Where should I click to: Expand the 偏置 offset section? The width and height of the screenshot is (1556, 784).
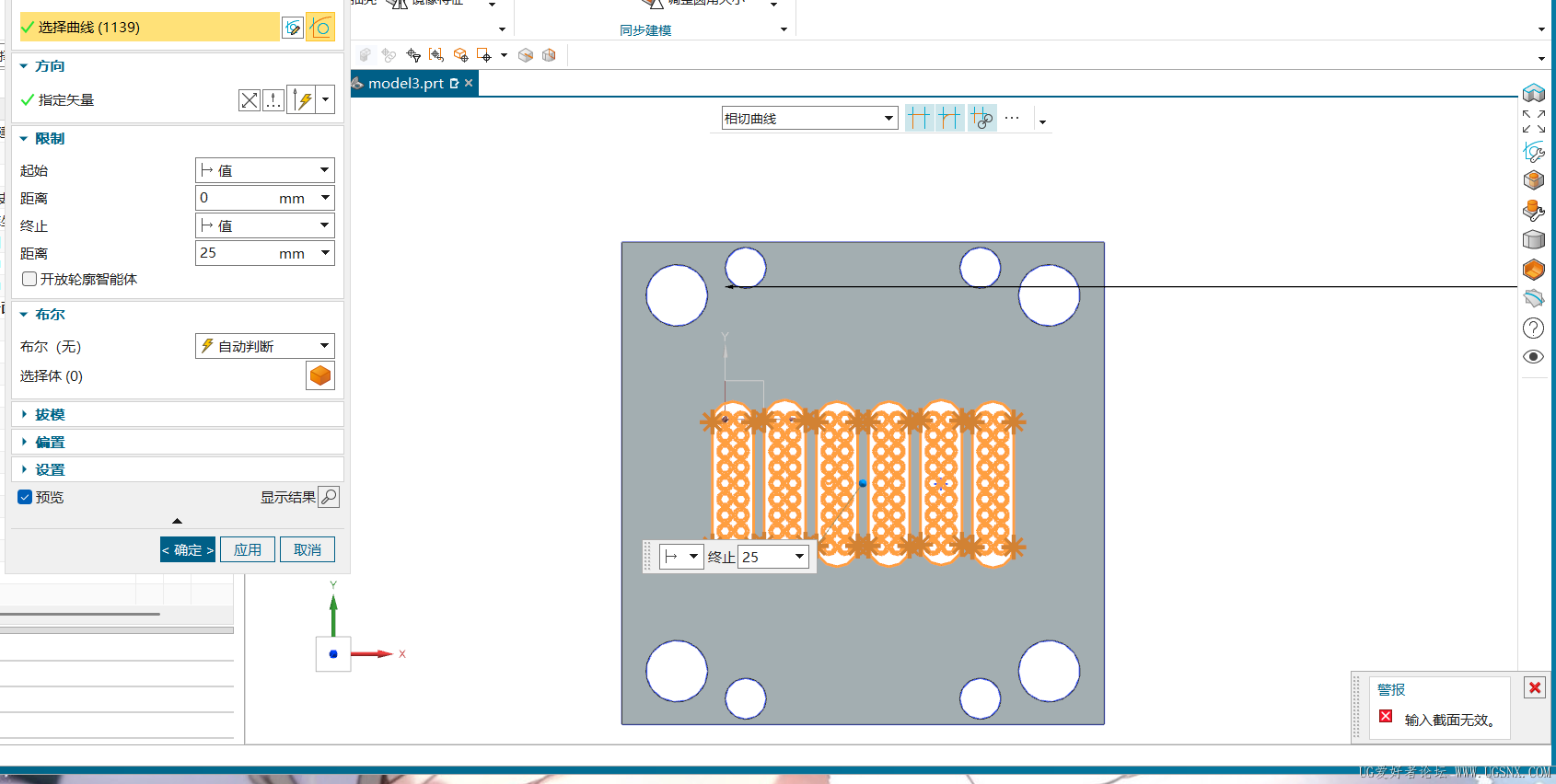[50, 443]
